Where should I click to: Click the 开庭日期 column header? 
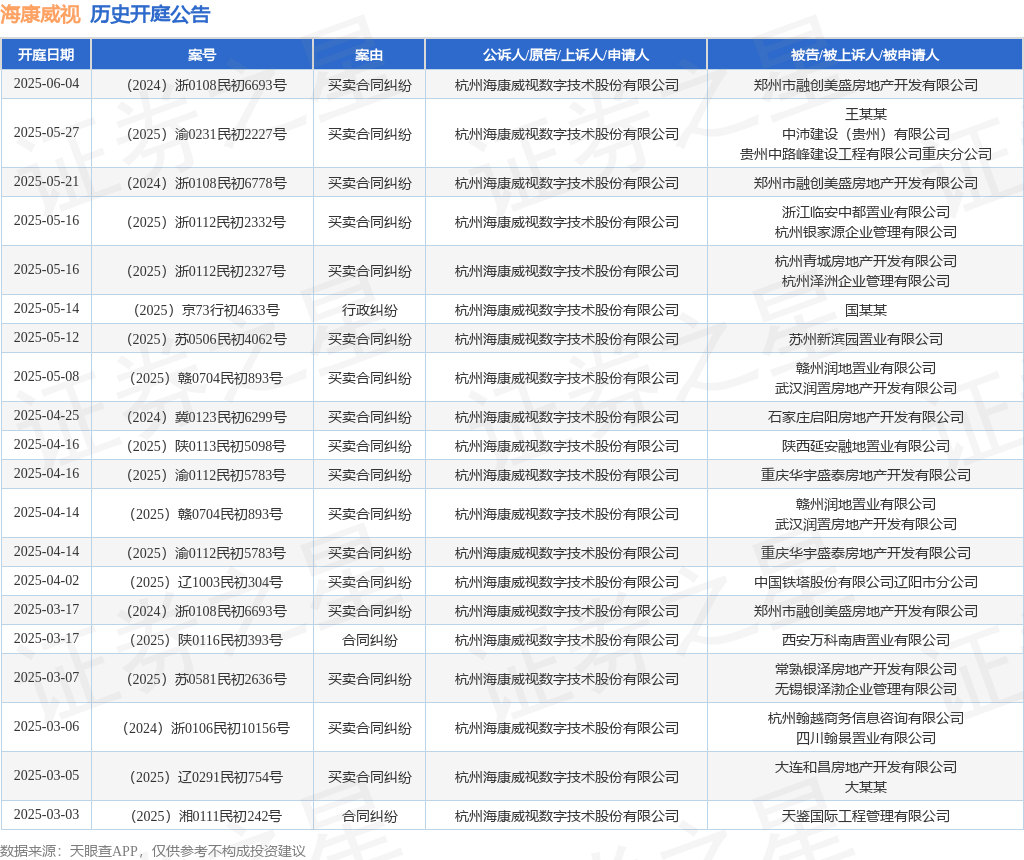[x=46, y=55]
